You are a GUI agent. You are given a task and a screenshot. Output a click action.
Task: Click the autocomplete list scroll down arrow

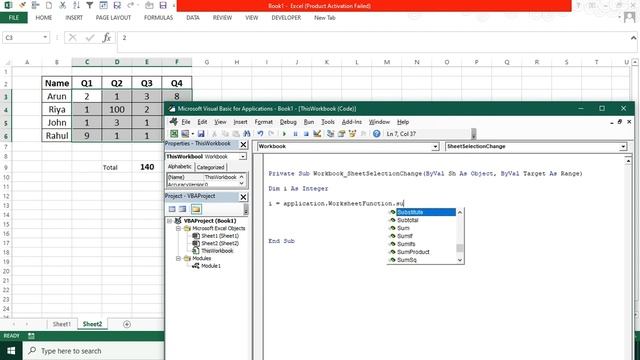point(460,260)
